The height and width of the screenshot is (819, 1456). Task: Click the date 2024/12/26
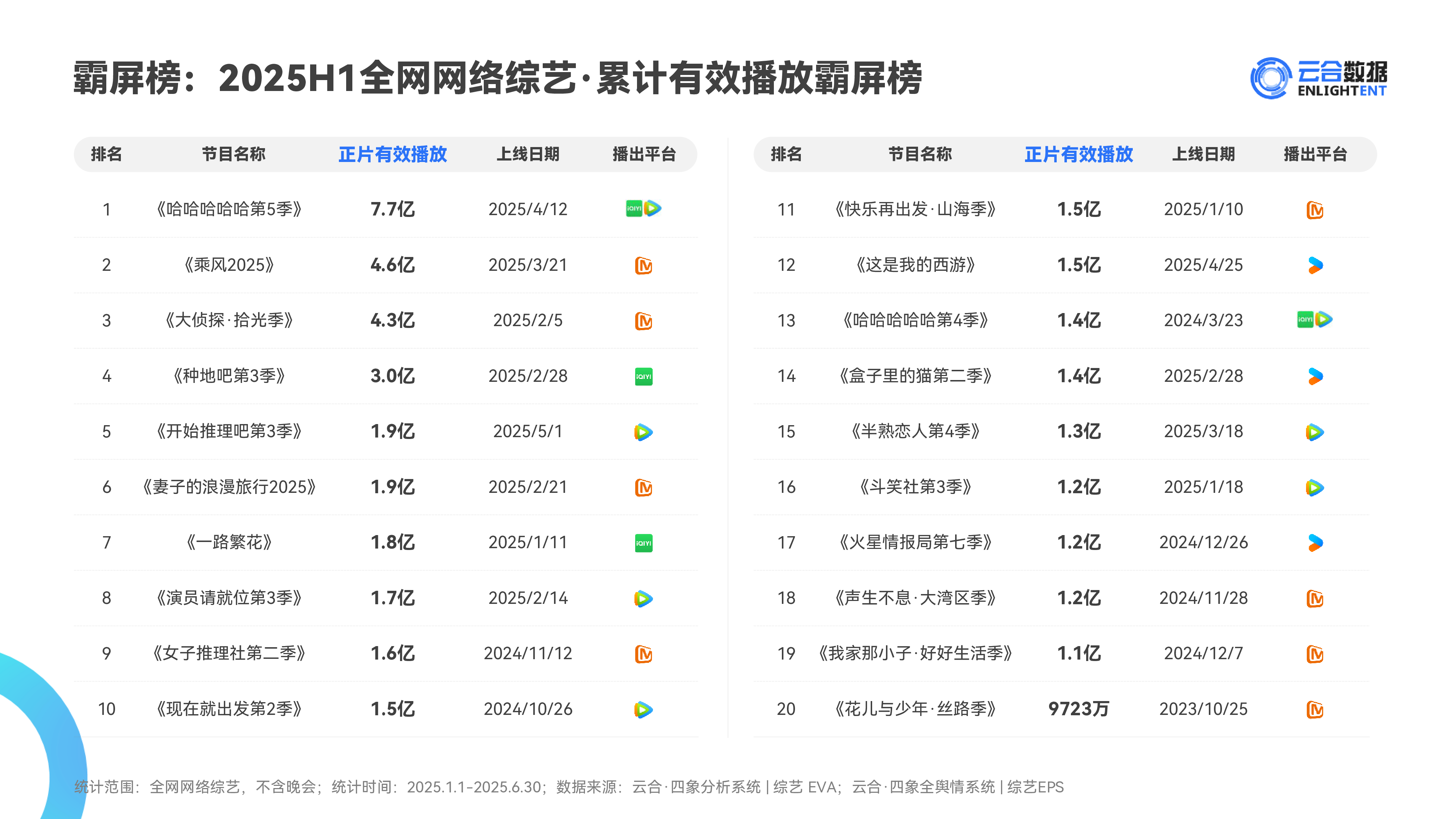(1203, 542)
